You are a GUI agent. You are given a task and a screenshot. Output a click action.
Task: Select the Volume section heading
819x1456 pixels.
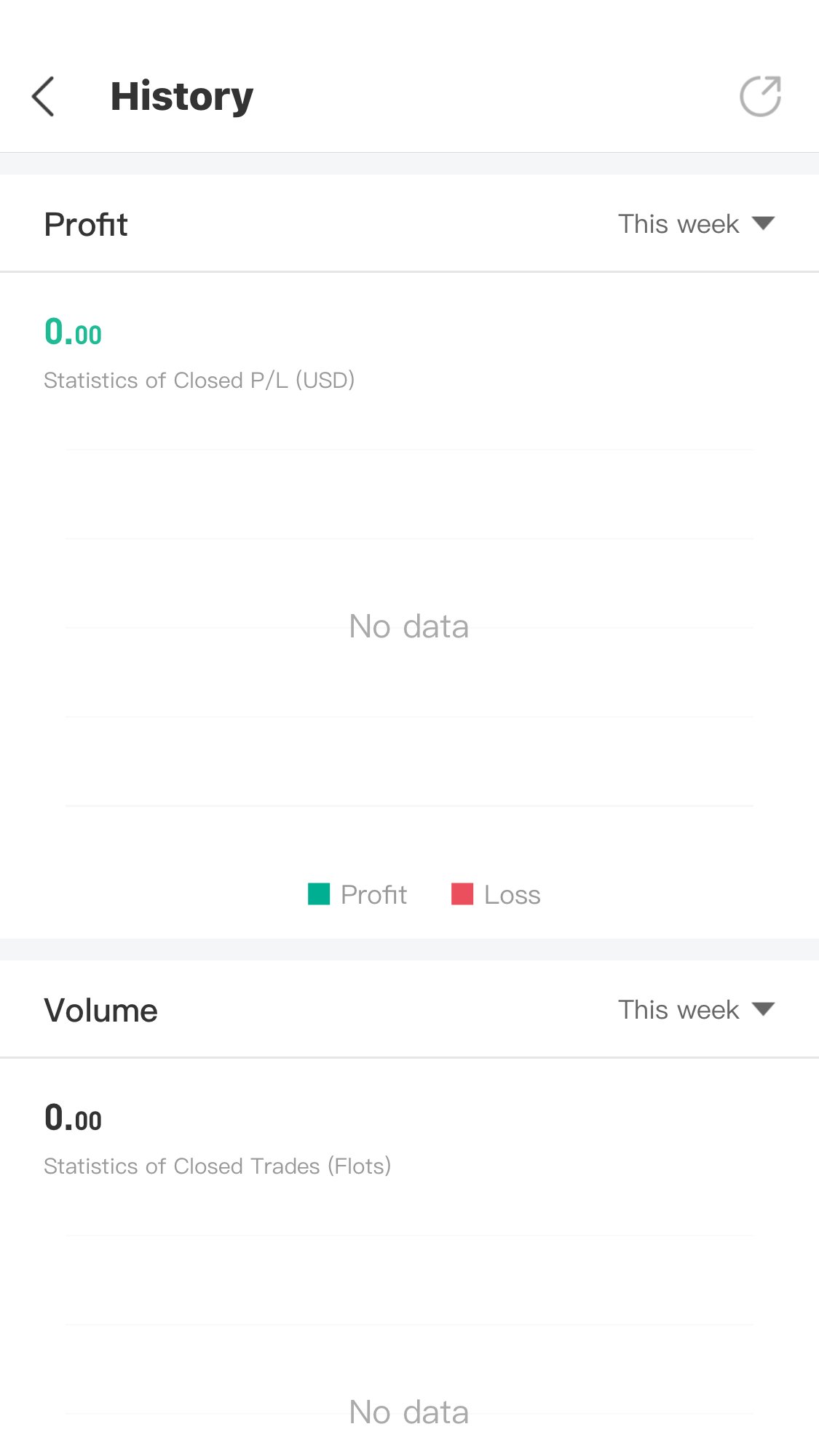[100, 1010]
